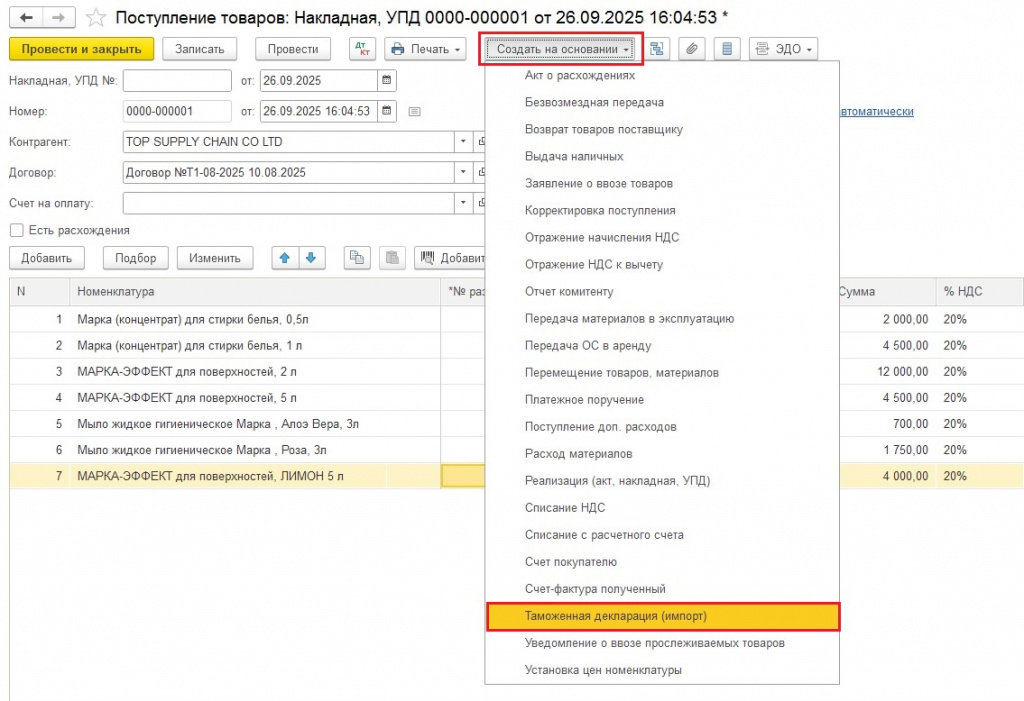The image size is (1024, 701).
Task: Choose Уведомление о ввозе прослеживаемых товаров
Action: [x=662, y=643]
